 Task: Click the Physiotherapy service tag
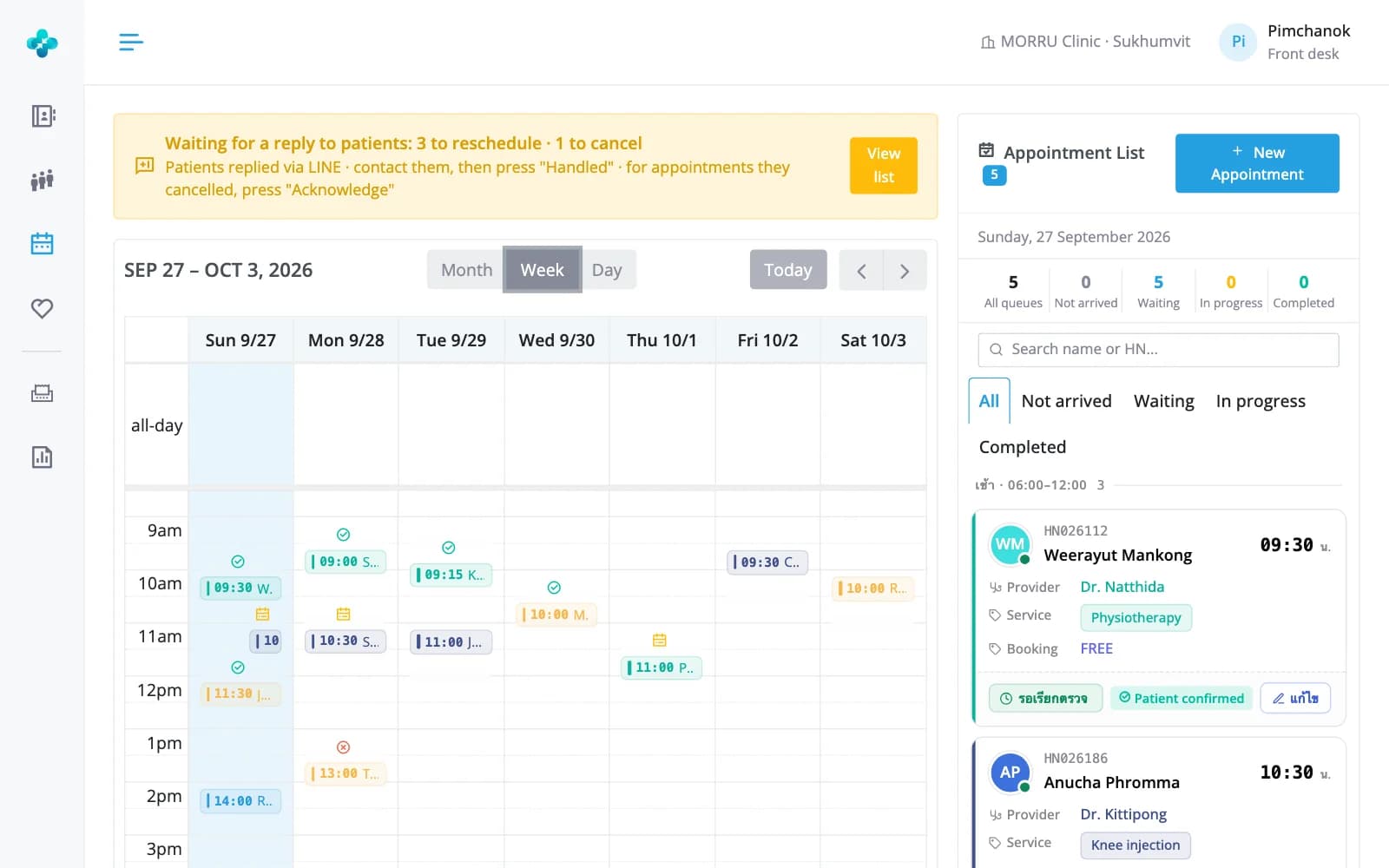tap(1136, 617)
